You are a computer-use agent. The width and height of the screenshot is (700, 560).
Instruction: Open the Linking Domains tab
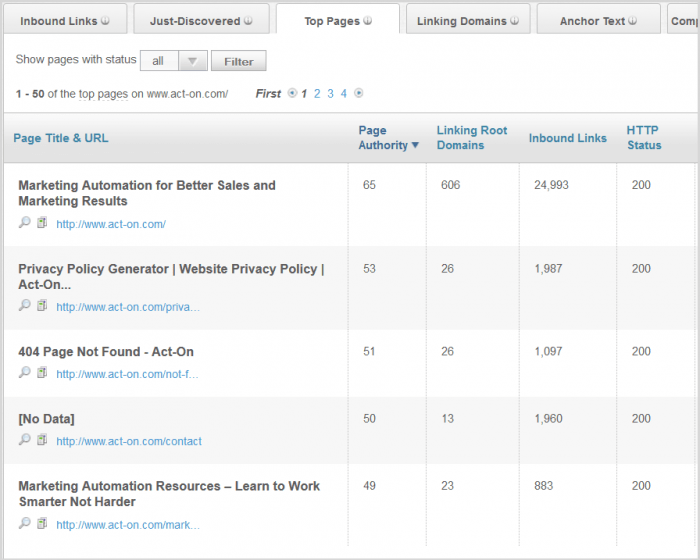click(x=468, y=21)
